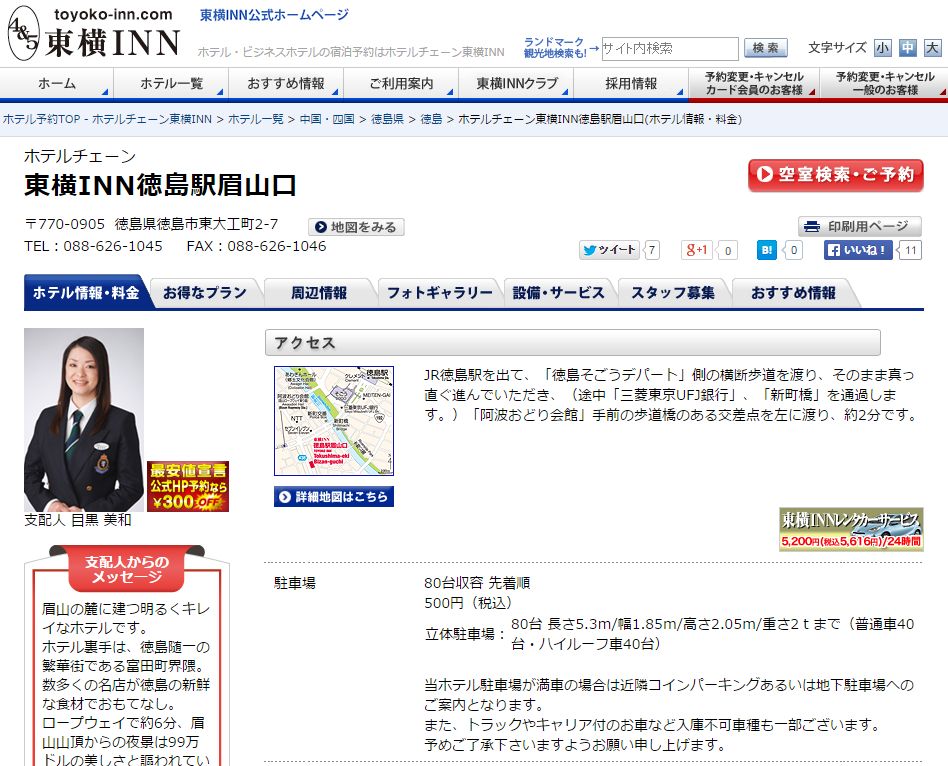Open the 採用情報 navigation menu
Image resolution: width=948 pixels, height=766 pixels.
click(x=631, y=83)
